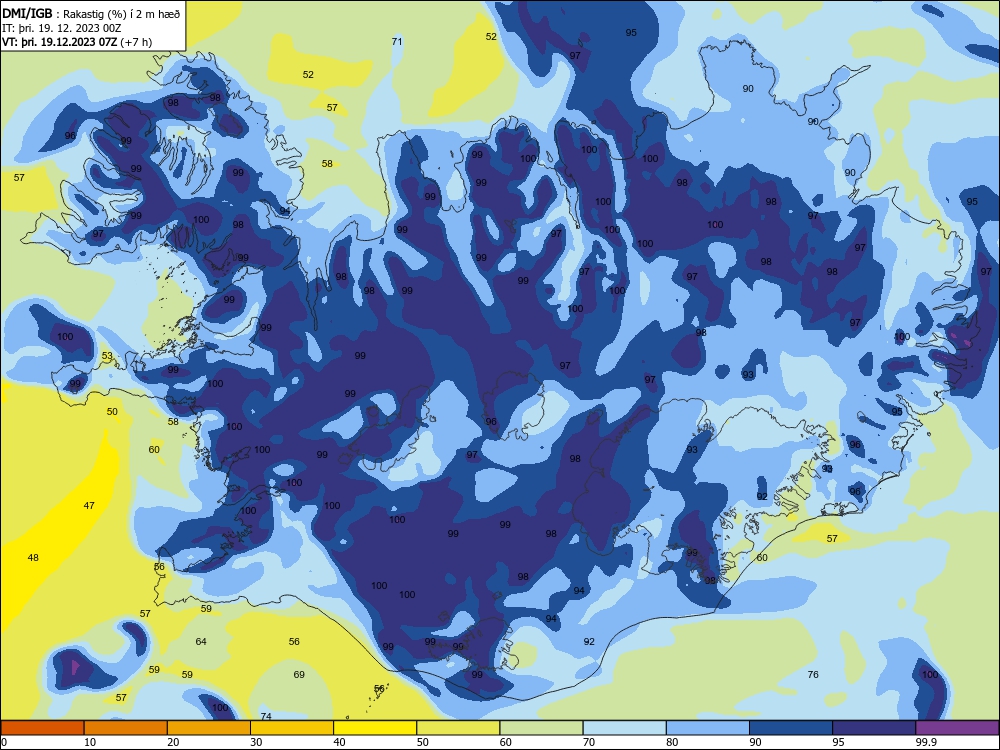Click the humidity value '47' in the yellow area
Screen dimensions: 1000x750
coord(89,506)
